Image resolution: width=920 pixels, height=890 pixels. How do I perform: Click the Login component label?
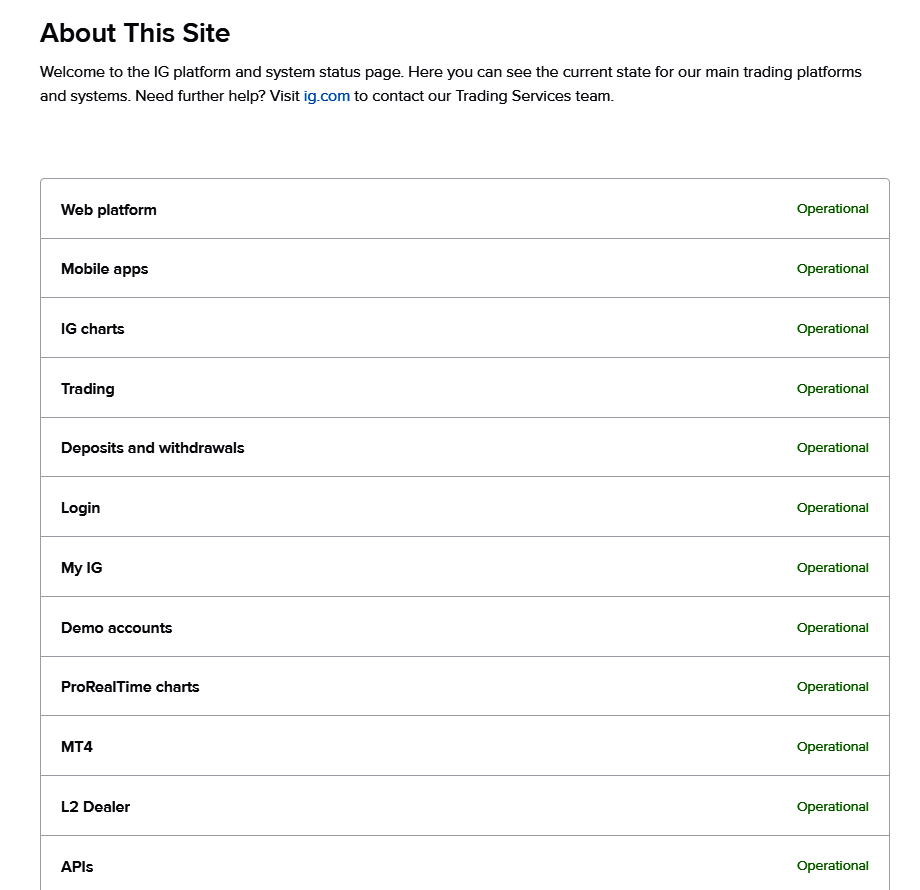point(80,508)
